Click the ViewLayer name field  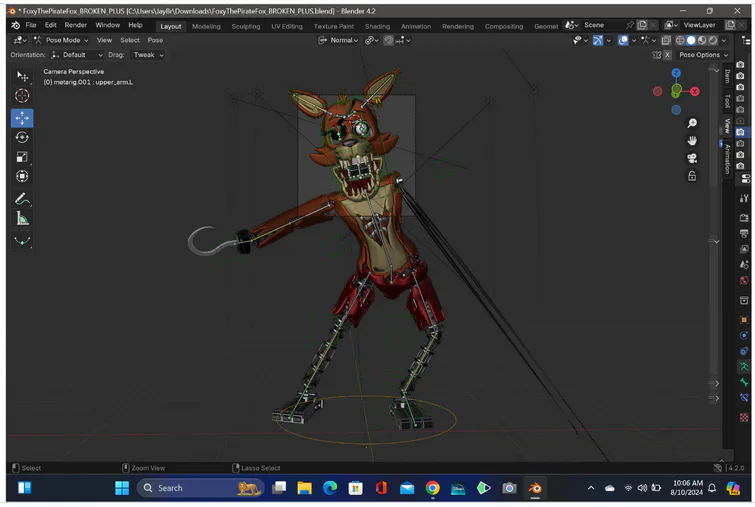coord(701,25)
